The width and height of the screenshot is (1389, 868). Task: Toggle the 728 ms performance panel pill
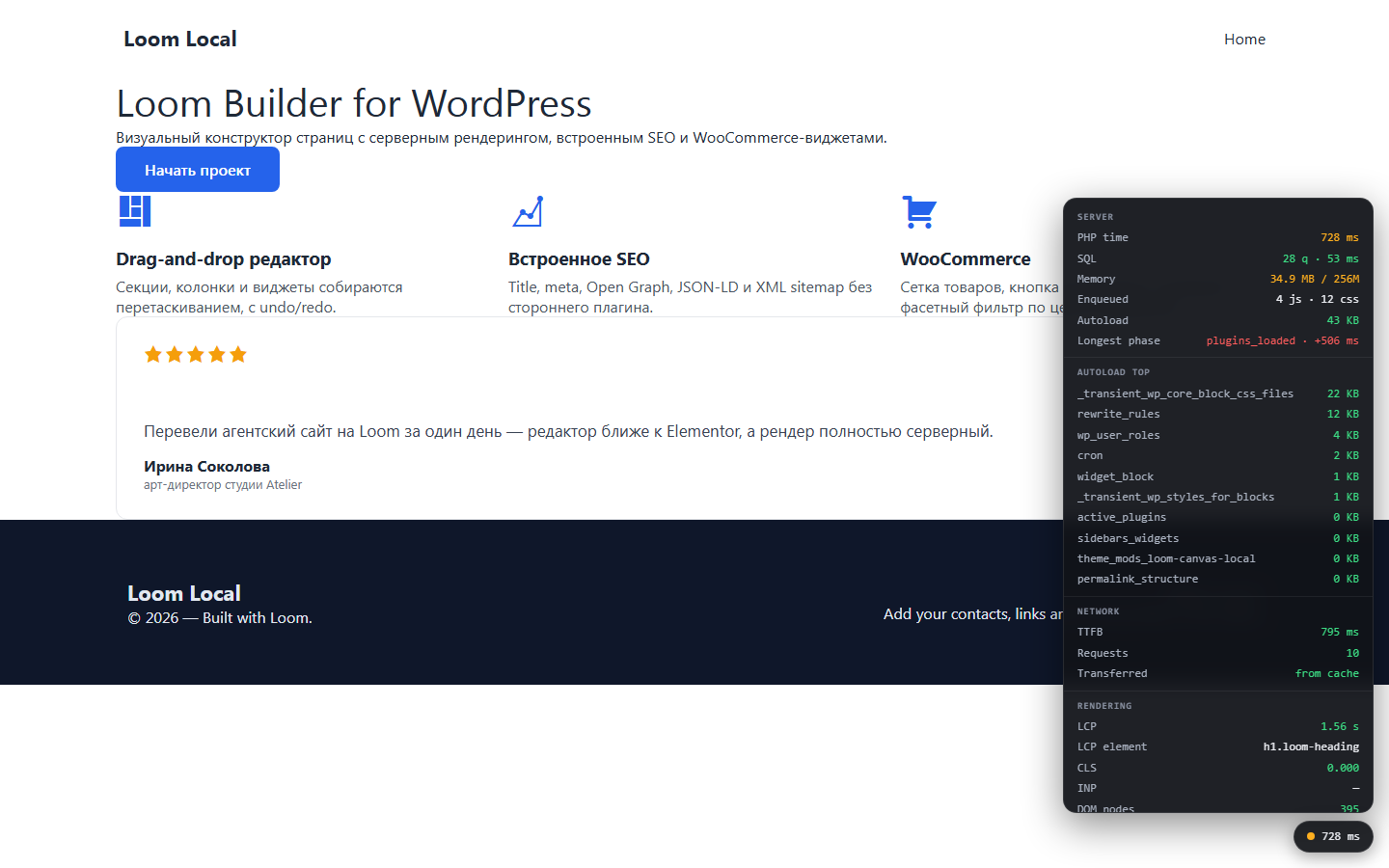(1333, 836)
